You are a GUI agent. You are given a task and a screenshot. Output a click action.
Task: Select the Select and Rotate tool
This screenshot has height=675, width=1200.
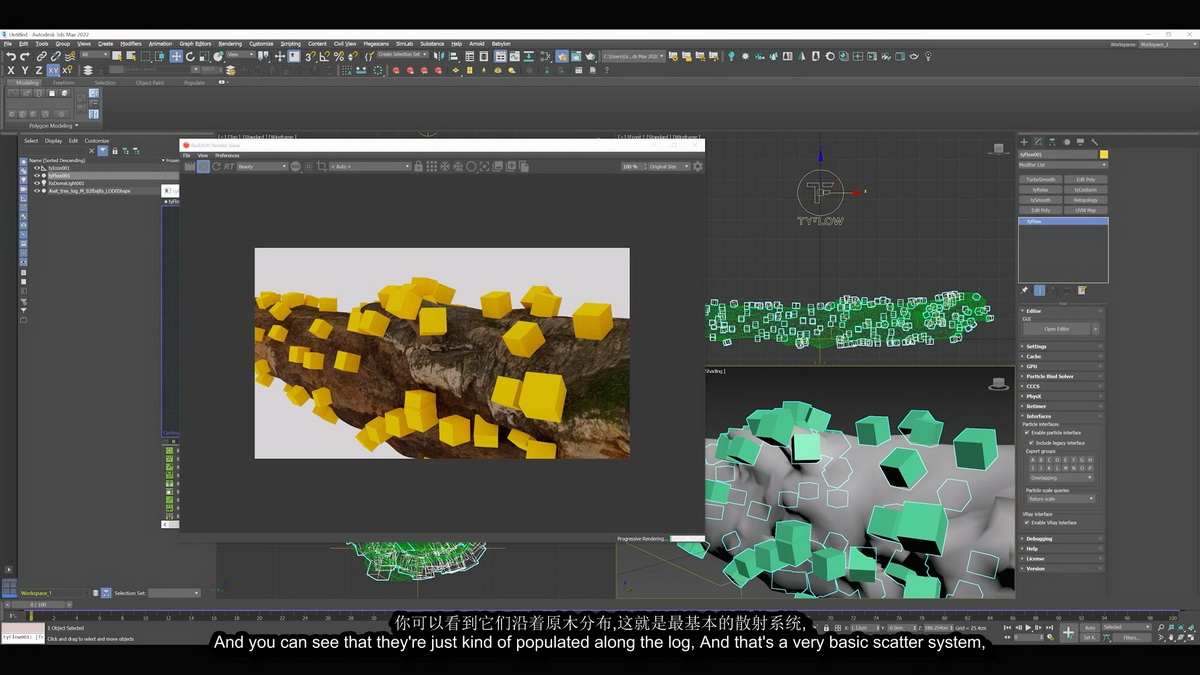[190, 57]
